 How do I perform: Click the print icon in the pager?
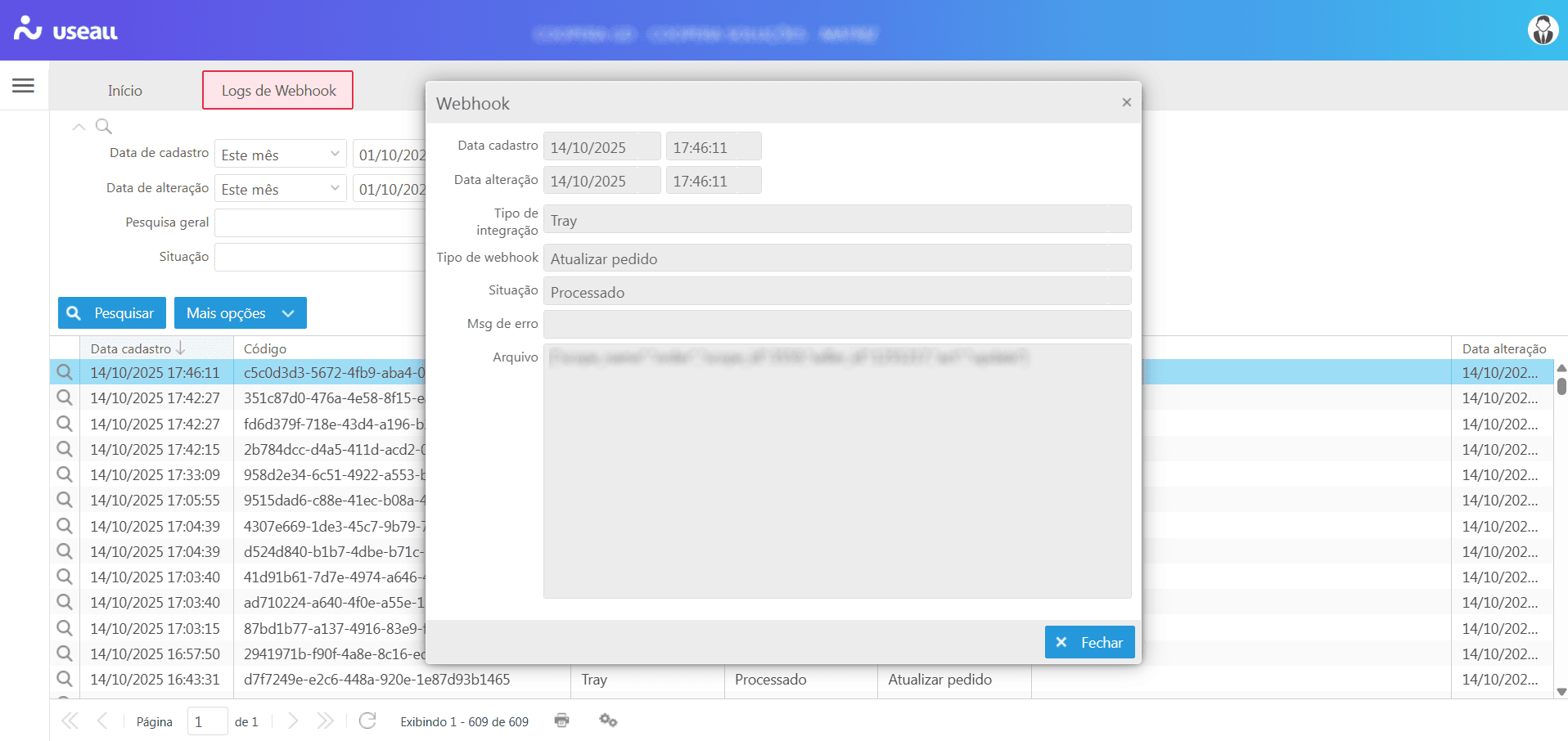pyautogui.click(x=561, y=721)
